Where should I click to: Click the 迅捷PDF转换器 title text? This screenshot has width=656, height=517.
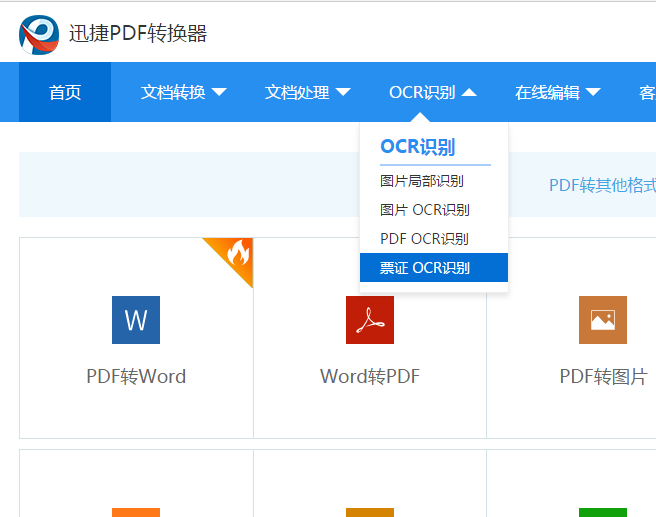(x=138, y=33)
